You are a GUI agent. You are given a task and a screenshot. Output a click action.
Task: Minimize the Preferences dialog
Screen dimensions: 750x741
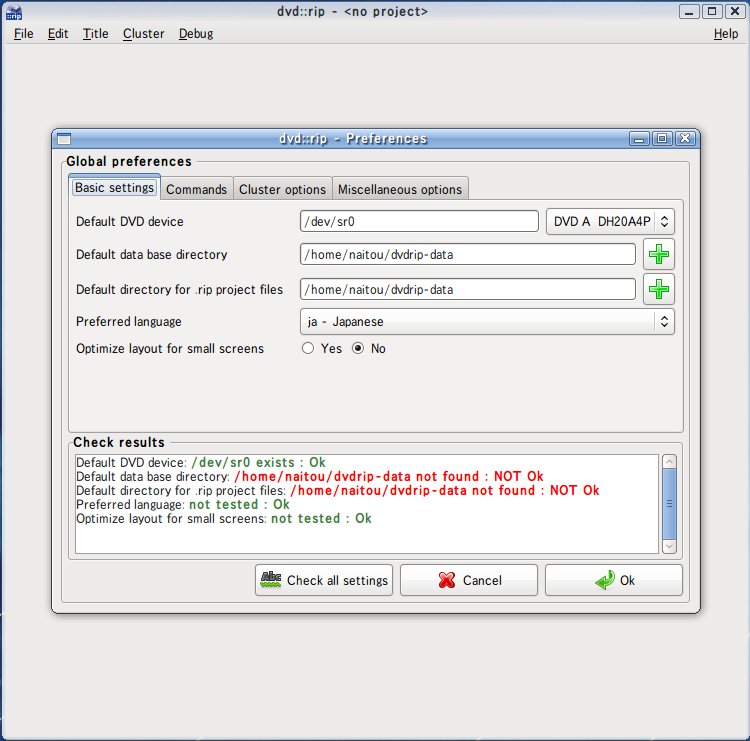click(639, 139)
